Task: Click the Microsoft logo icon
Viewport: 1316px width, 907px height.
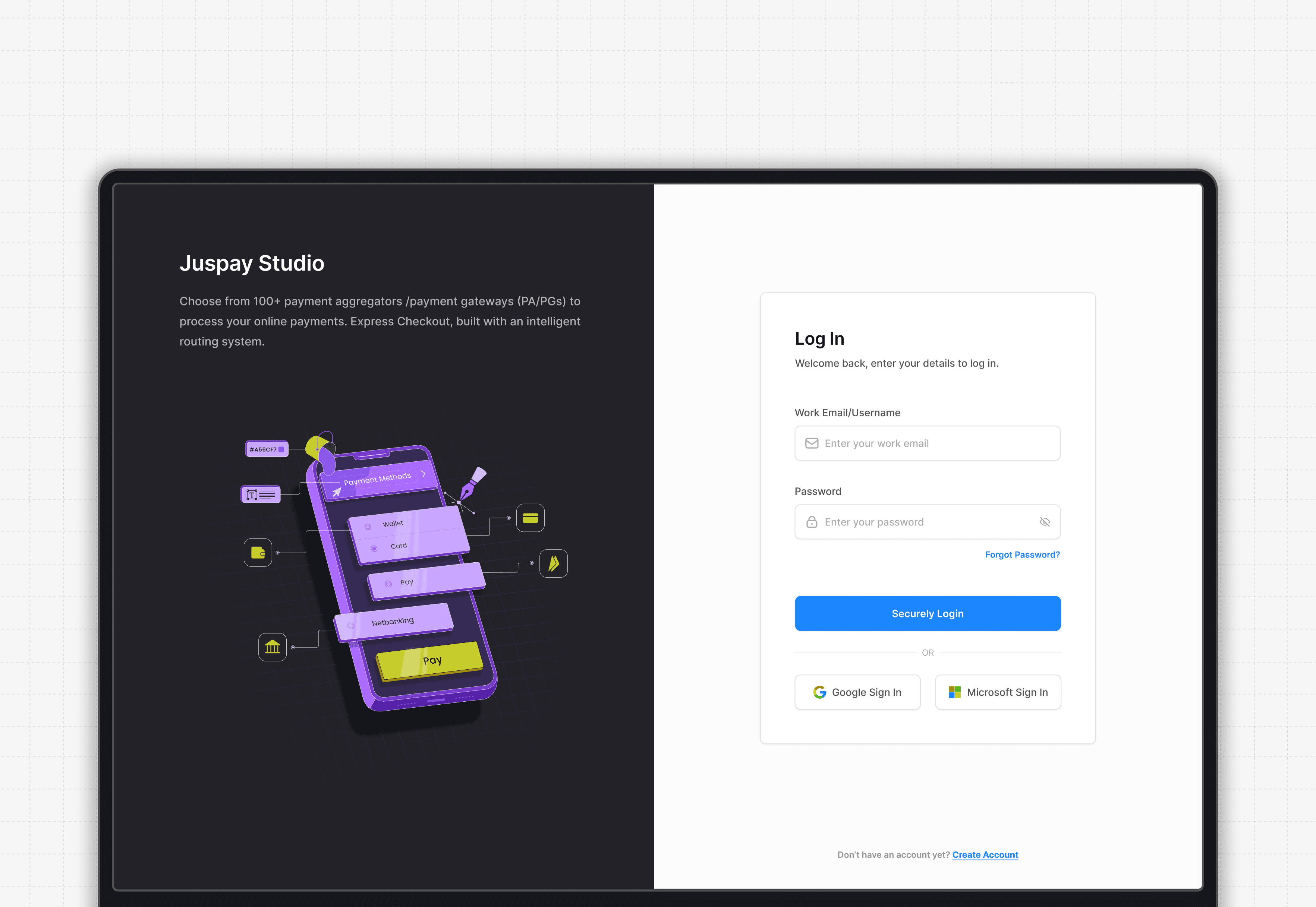Action: (x=954, y=692)
